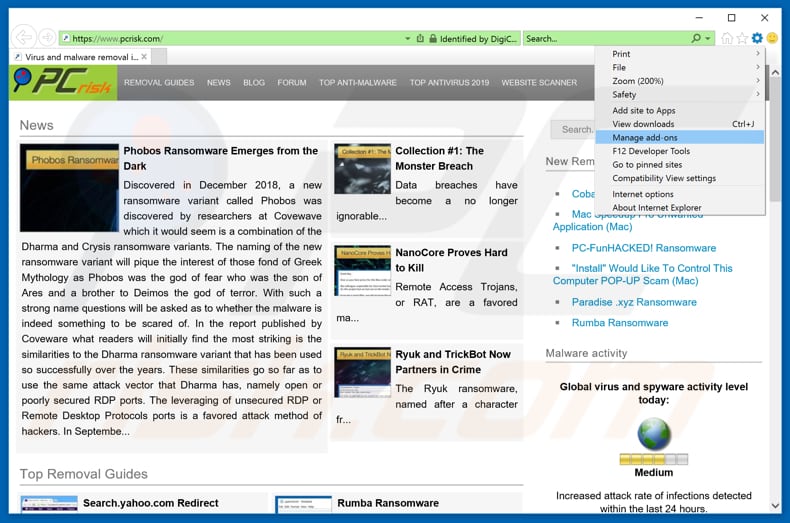
Task: Open Internet options
Action: (x=680, y=194)
